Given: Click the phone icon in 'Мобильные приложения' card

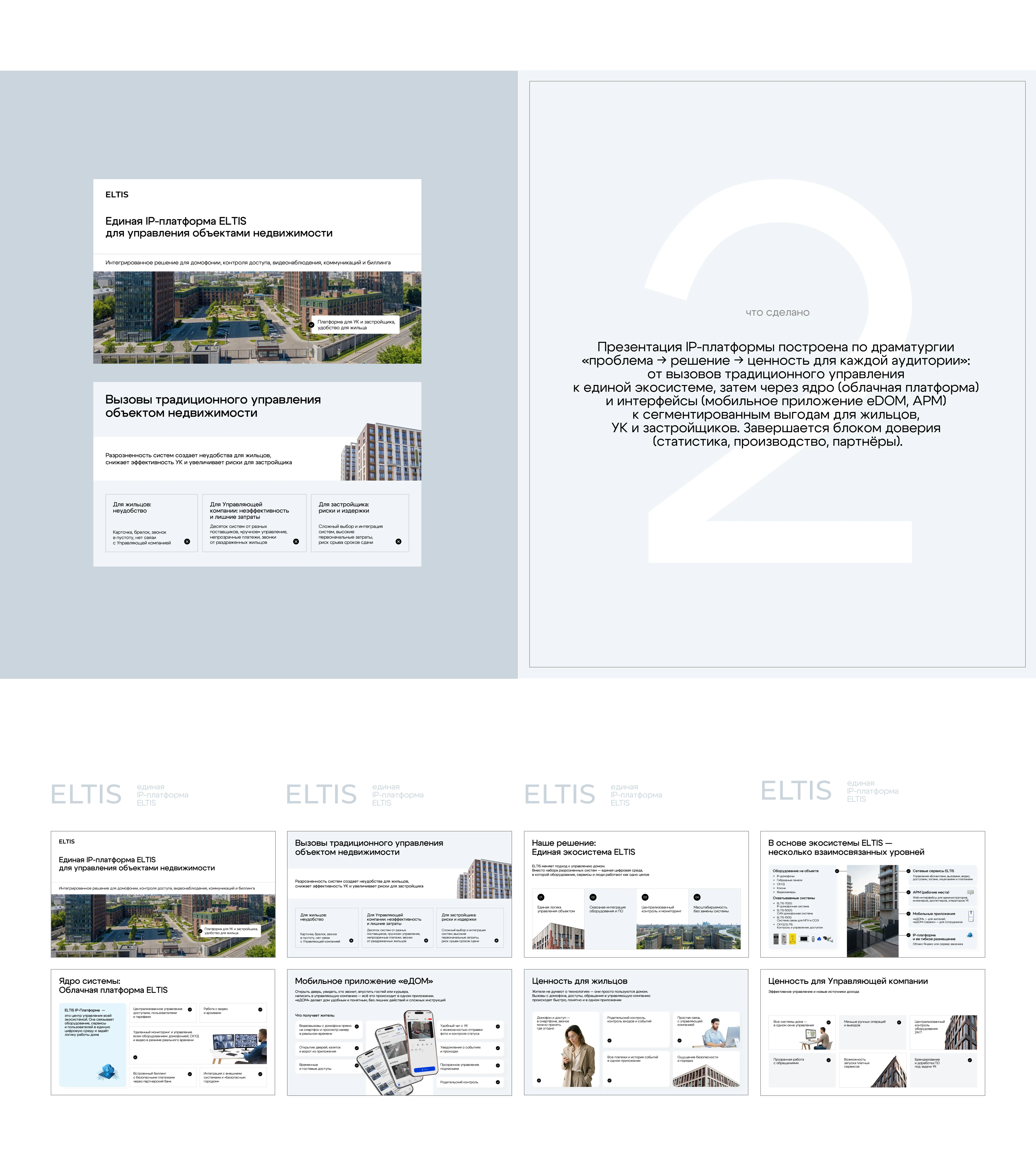Looking at the screenshot, I should point(971,916).
